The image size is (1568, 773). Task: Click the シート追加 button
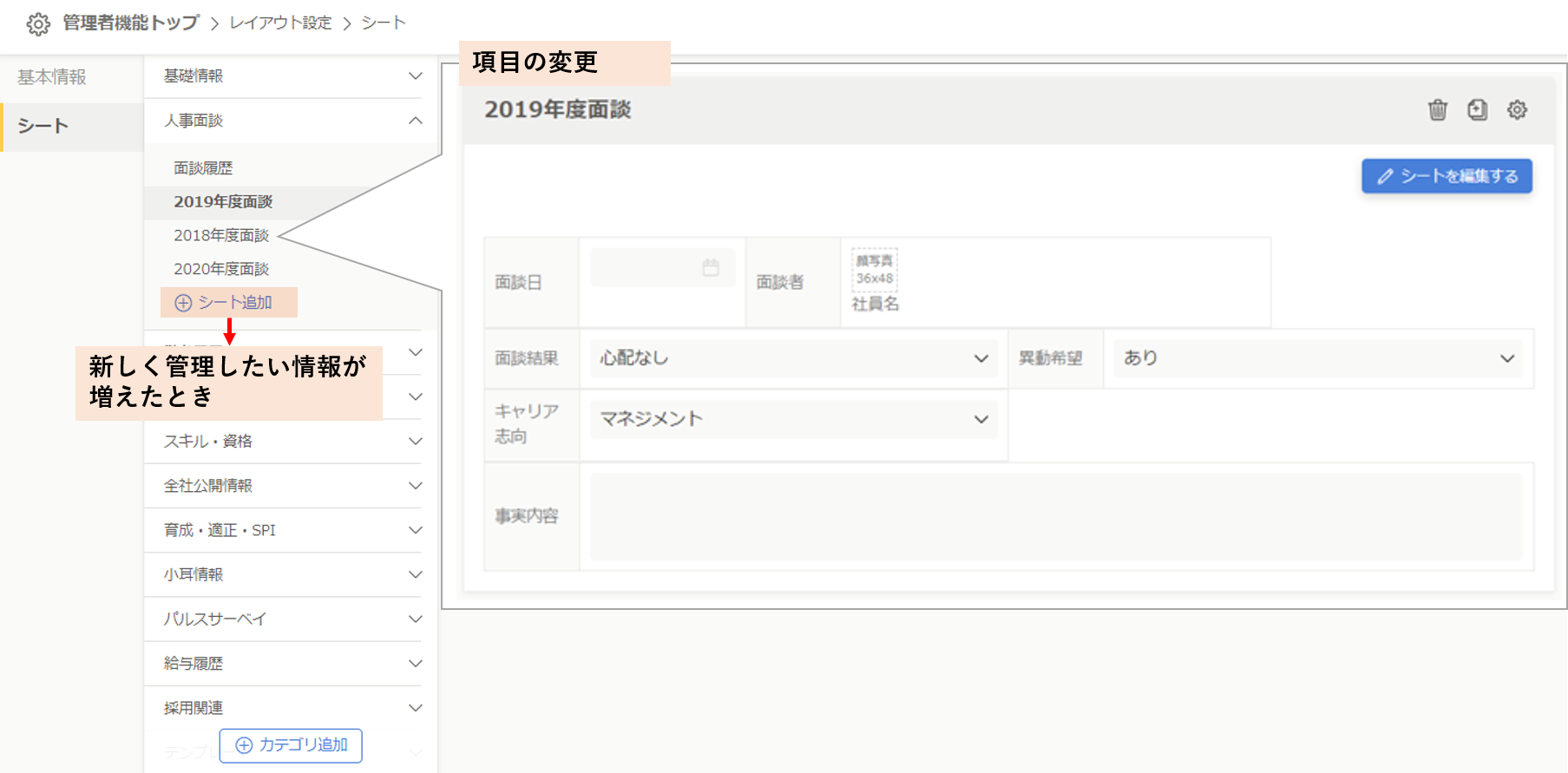tap(228, 303)
